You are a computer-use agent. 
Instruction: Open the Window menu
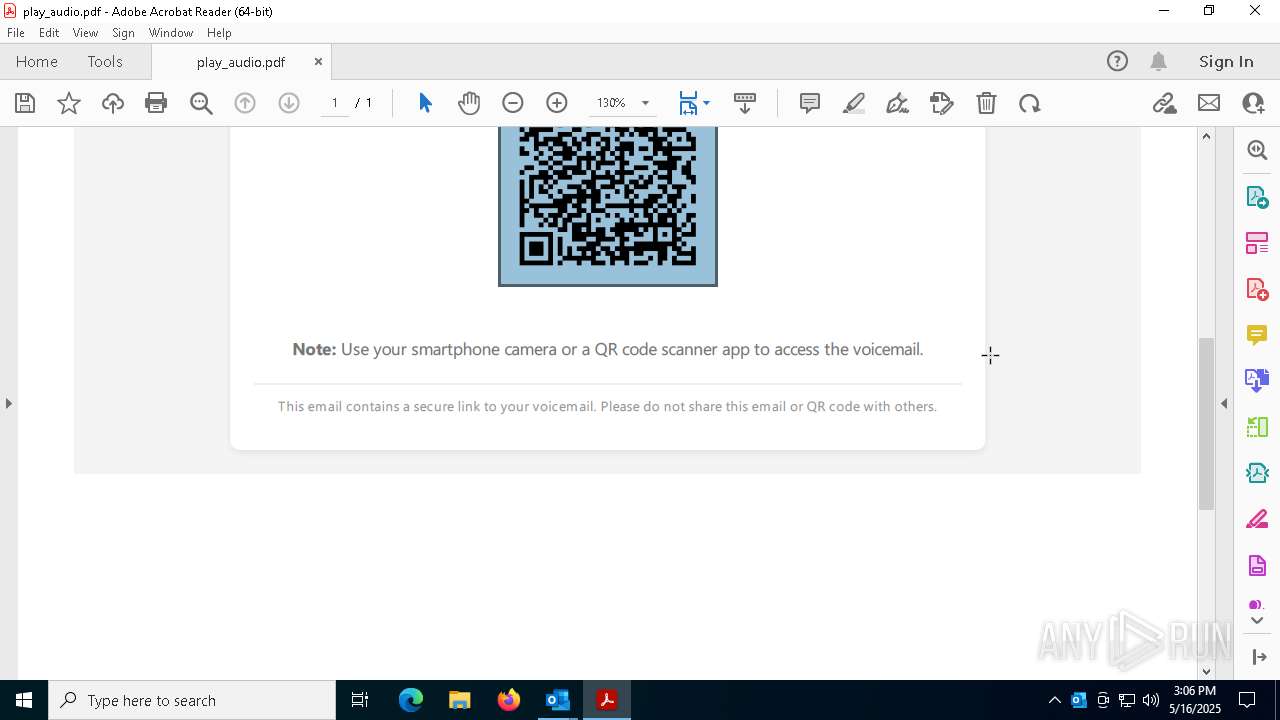pos(171,33)
